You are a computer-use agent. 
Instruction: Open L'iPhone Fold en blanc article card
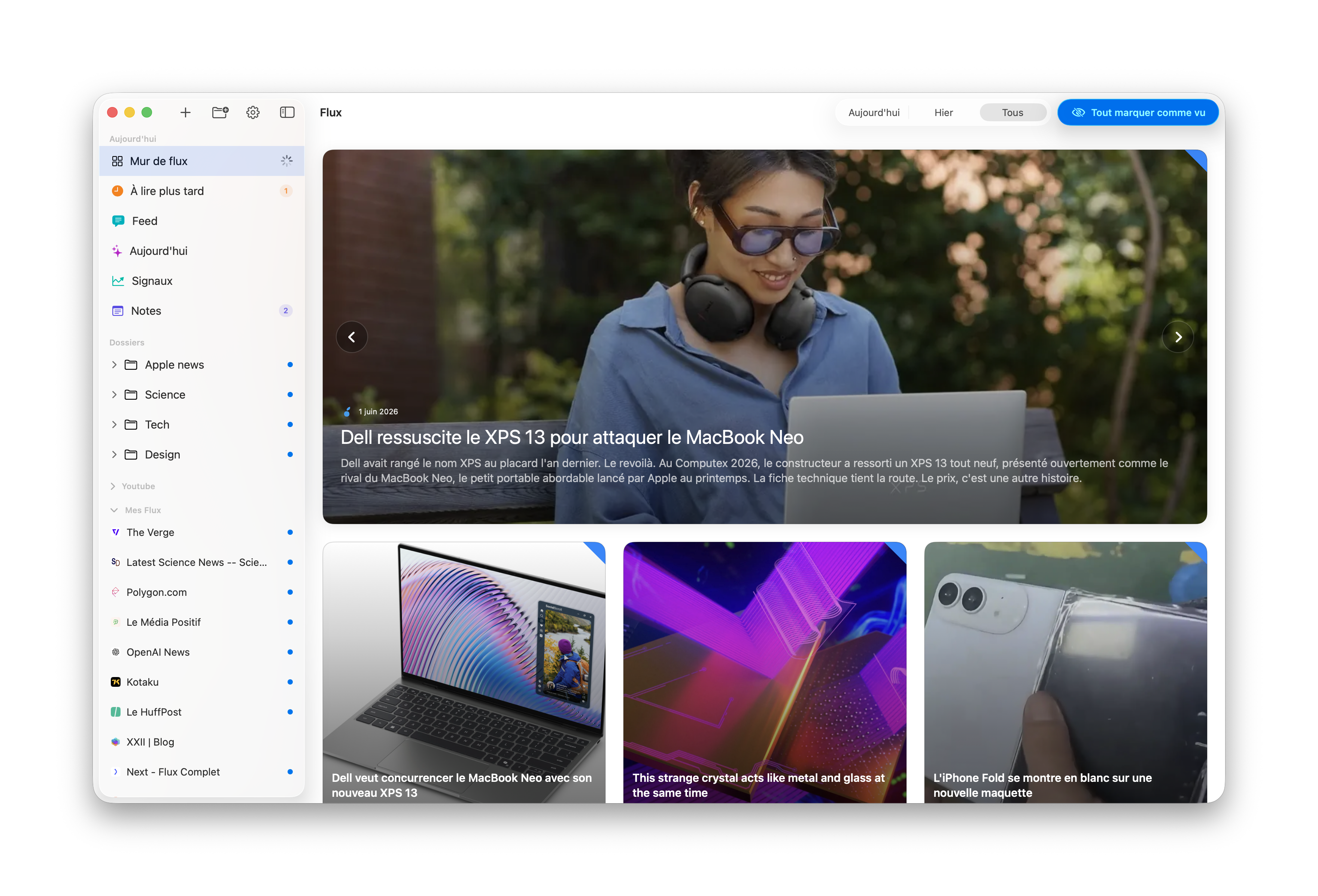click(x=1065, y=673)
